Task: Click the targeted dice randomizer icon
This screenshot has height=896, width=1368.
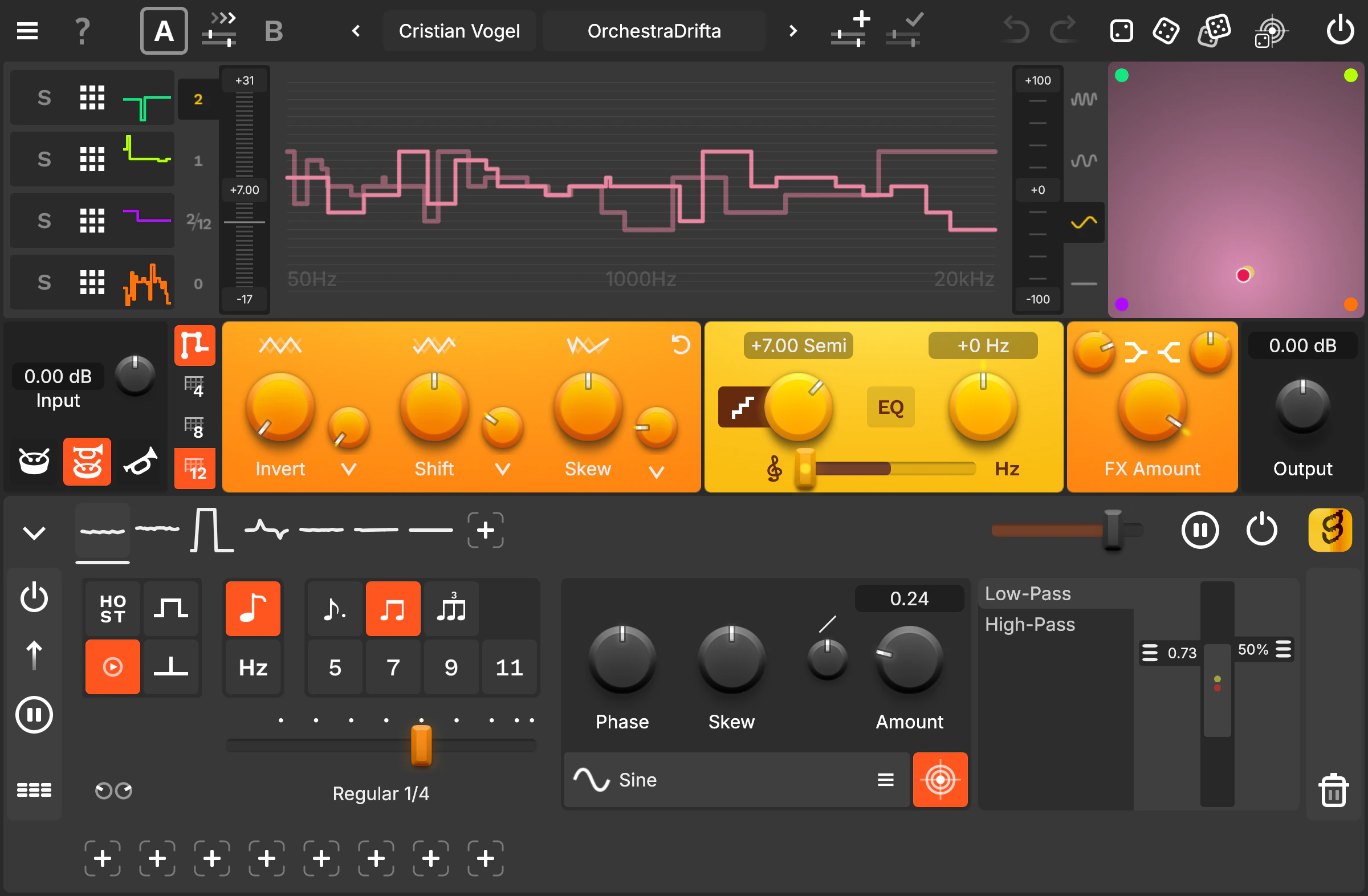Action: pos(1272,30)
